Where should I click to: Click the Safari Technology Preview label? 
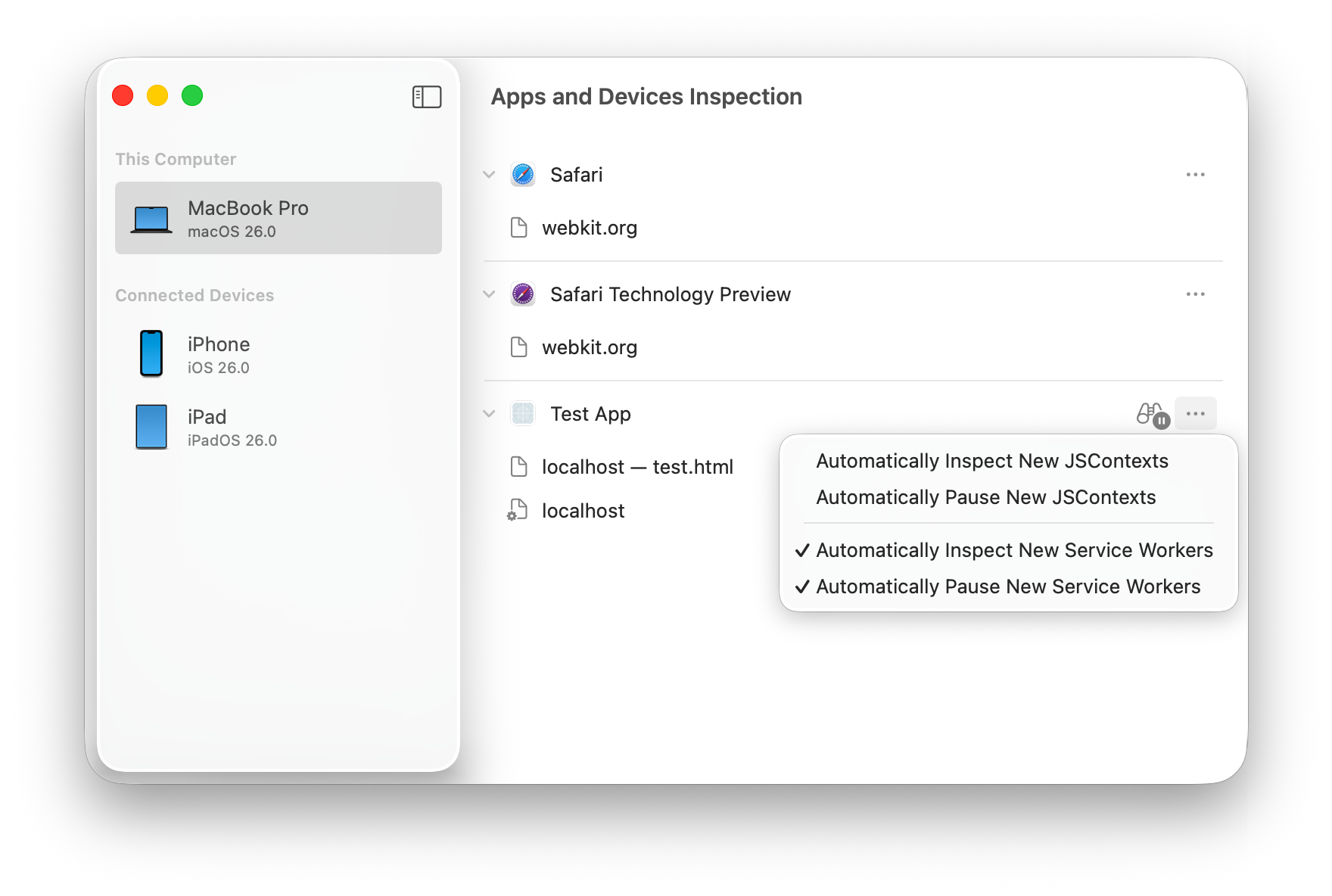click(671, 294)
